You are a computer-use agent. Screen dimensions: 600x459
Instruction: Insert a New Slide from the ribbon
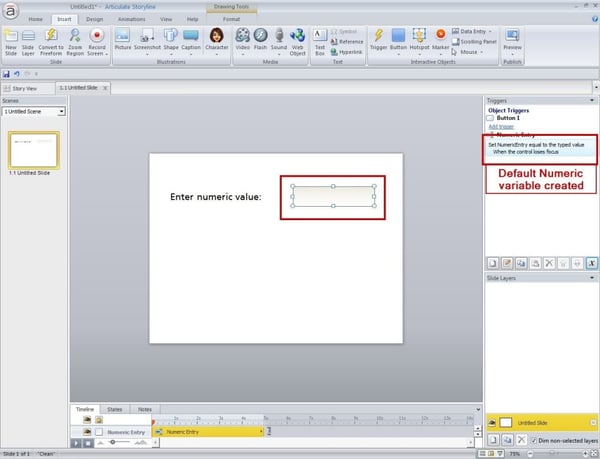11,42
